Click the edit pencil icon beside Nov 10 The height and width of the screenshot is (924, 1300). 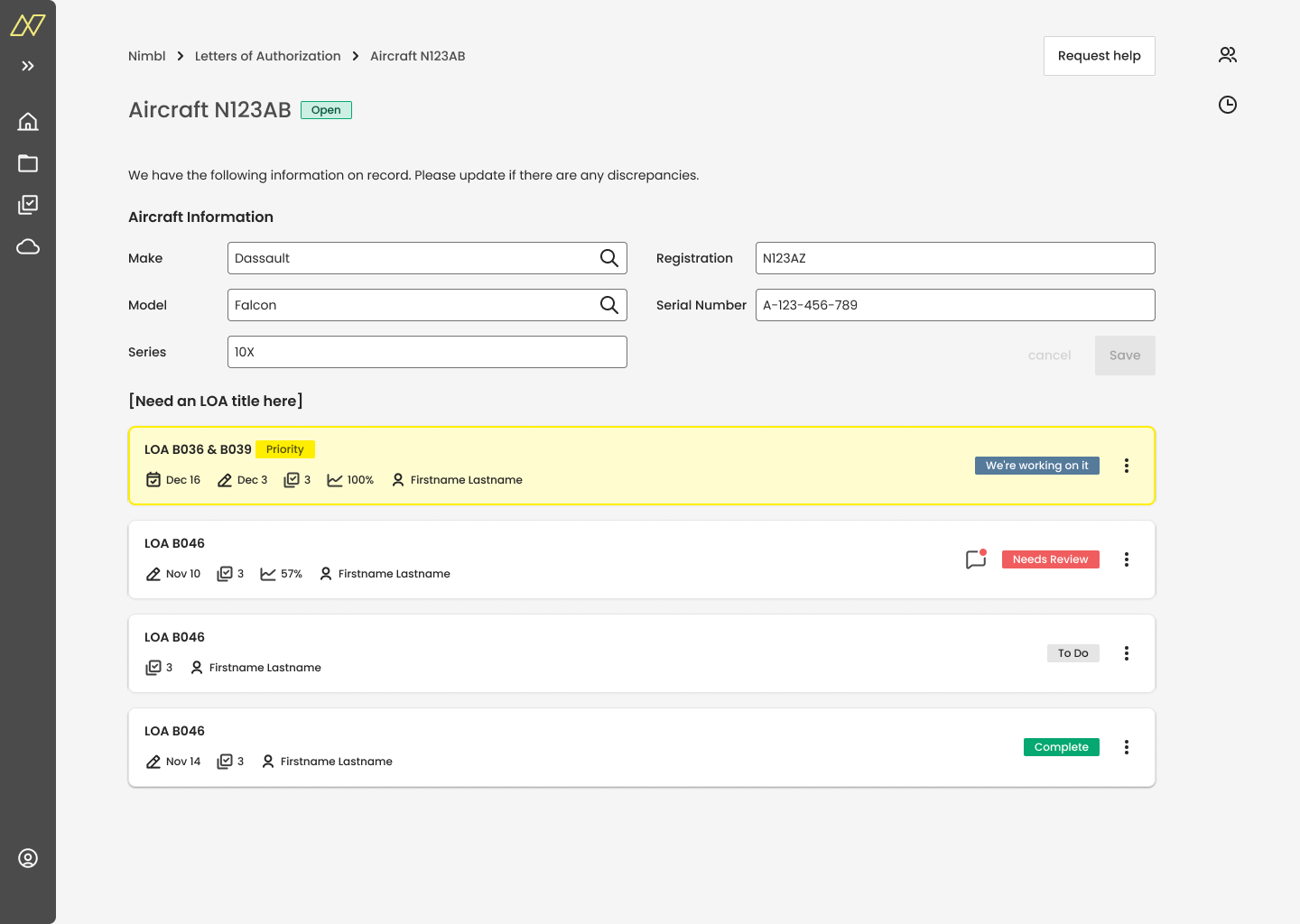pyautogui.click(x=153, y=574)
